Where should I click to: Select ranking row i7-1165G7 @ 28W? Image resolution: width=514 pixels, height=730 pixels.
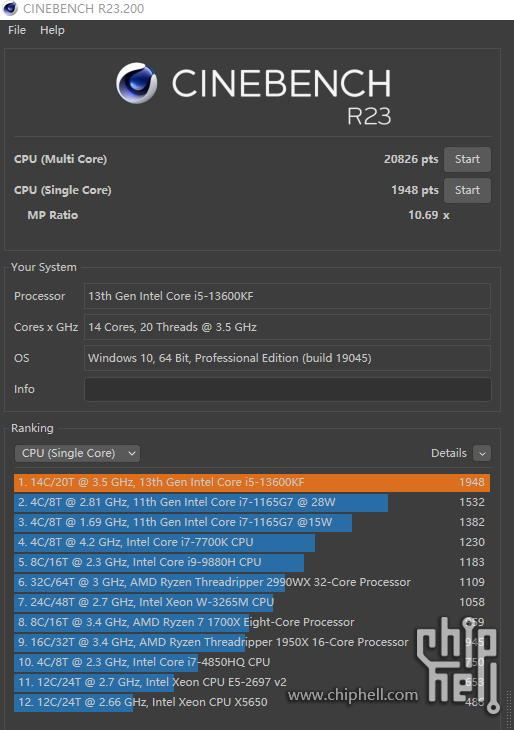[x=252, y=502]
